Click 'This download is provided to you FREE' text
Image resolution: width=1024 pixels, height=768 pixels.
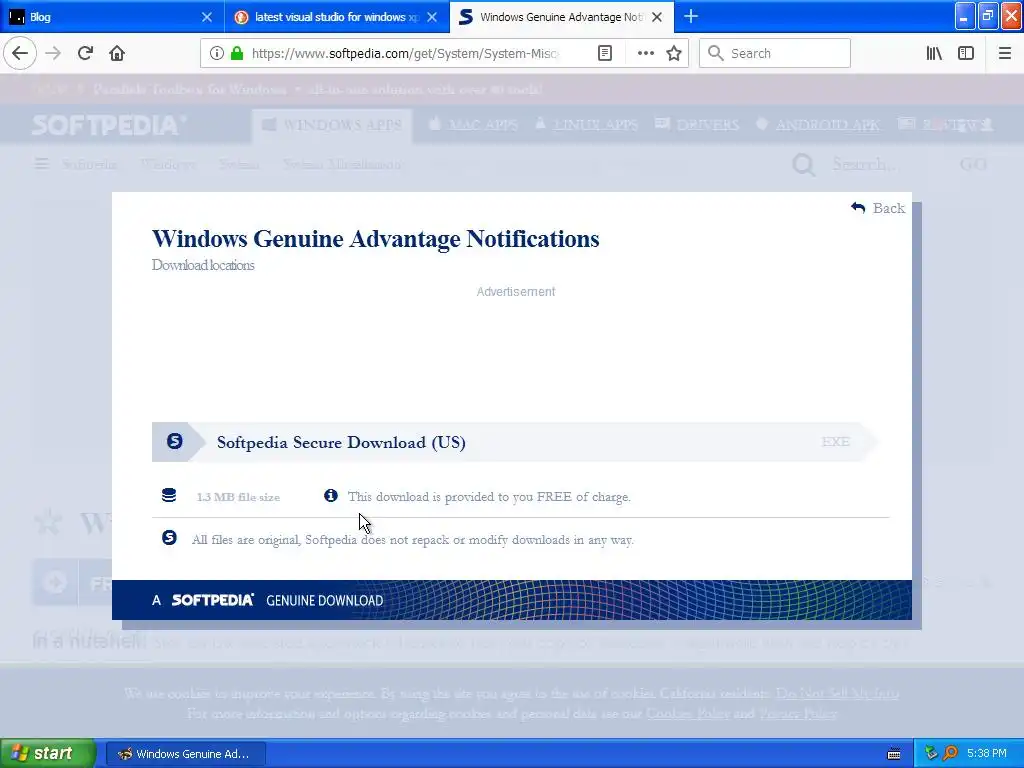coord(489,497)
